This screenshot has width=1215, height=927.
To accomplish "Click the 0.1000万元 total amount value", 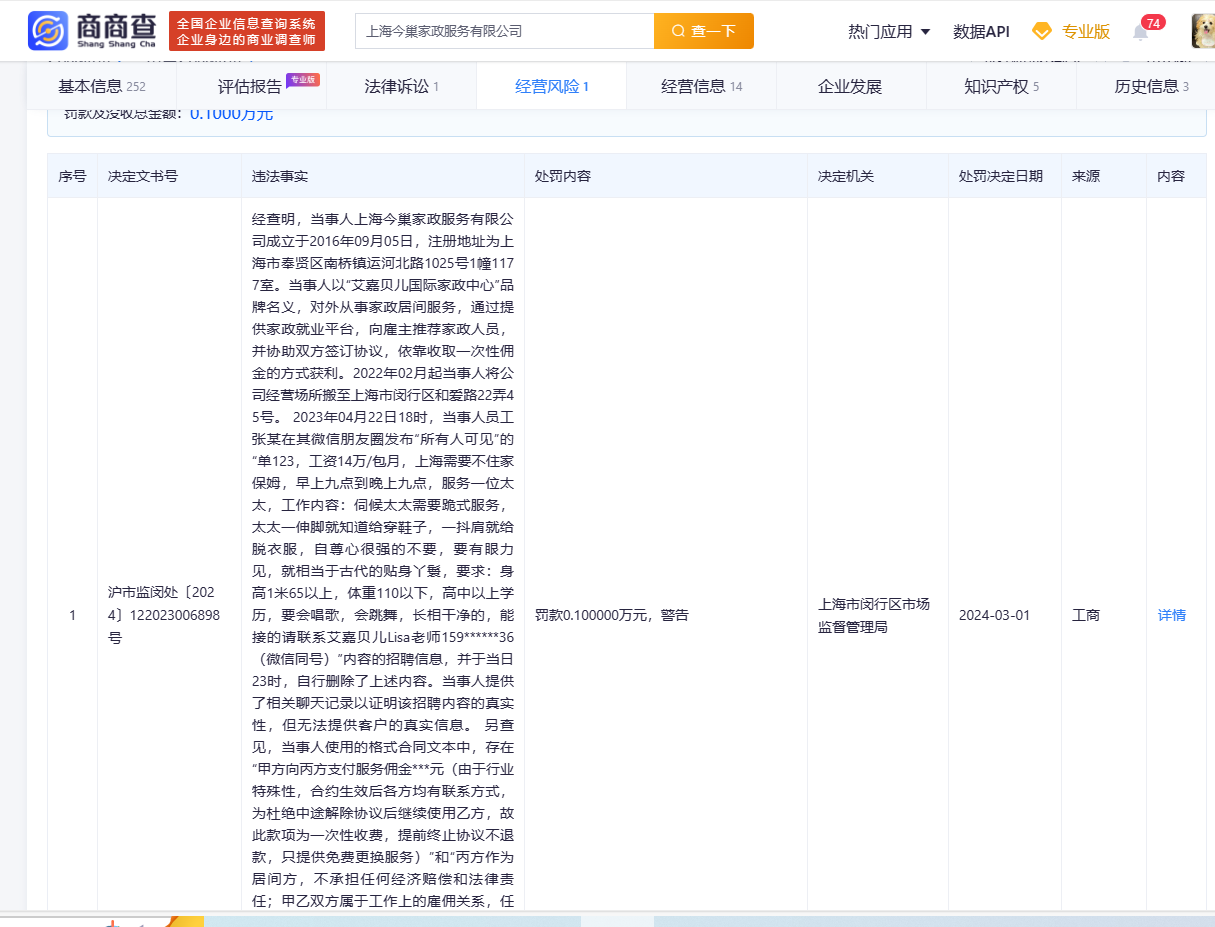I will click(231, 113).
